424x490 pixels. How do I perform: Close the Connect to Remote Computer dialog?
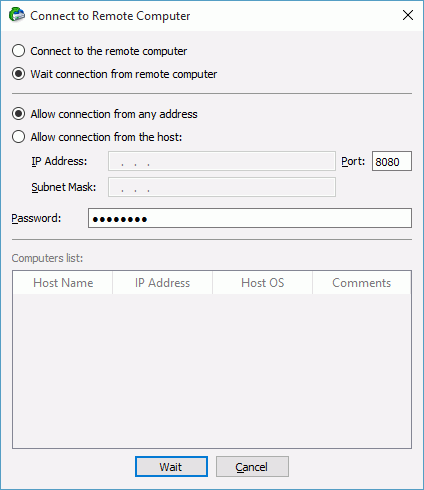click(x=408, y=15)
